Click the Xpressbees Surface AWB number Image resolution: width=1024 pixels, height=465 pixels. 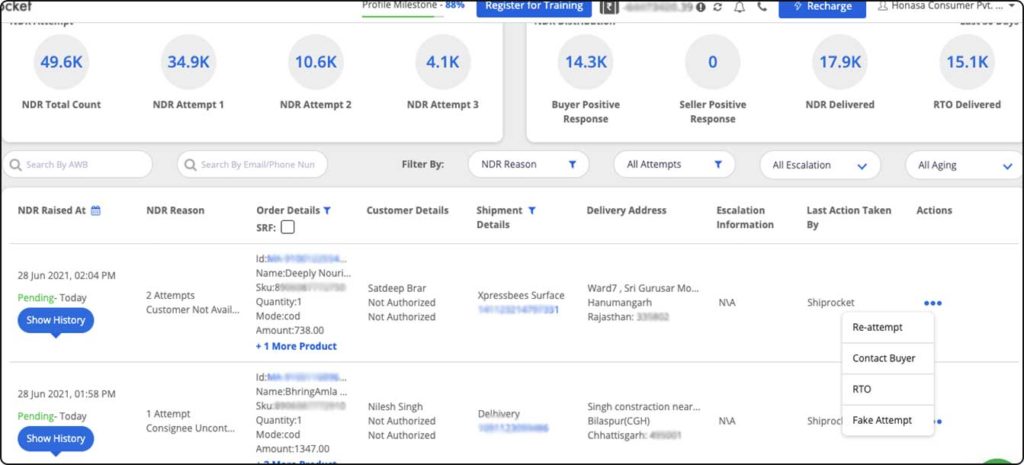(x=519, y=310)
